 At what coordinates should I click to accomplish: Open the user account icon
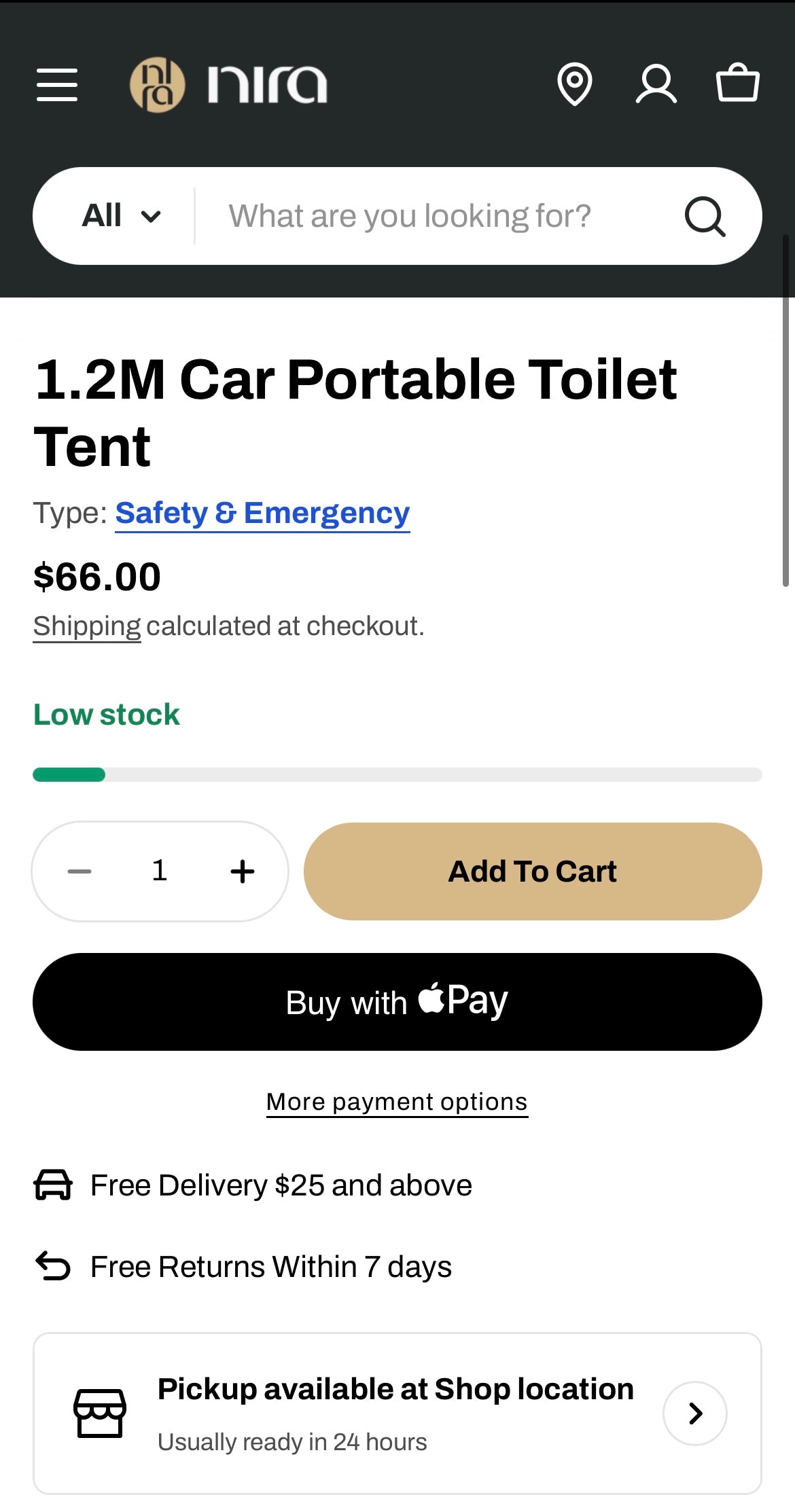coord(656,84)
